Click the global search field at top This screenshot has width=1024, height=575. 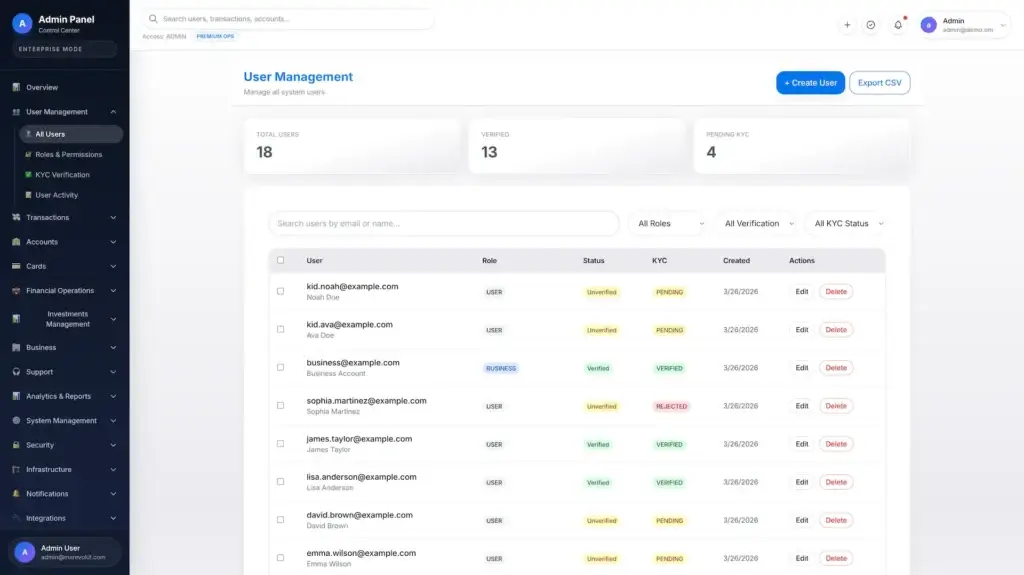[288, 19]
